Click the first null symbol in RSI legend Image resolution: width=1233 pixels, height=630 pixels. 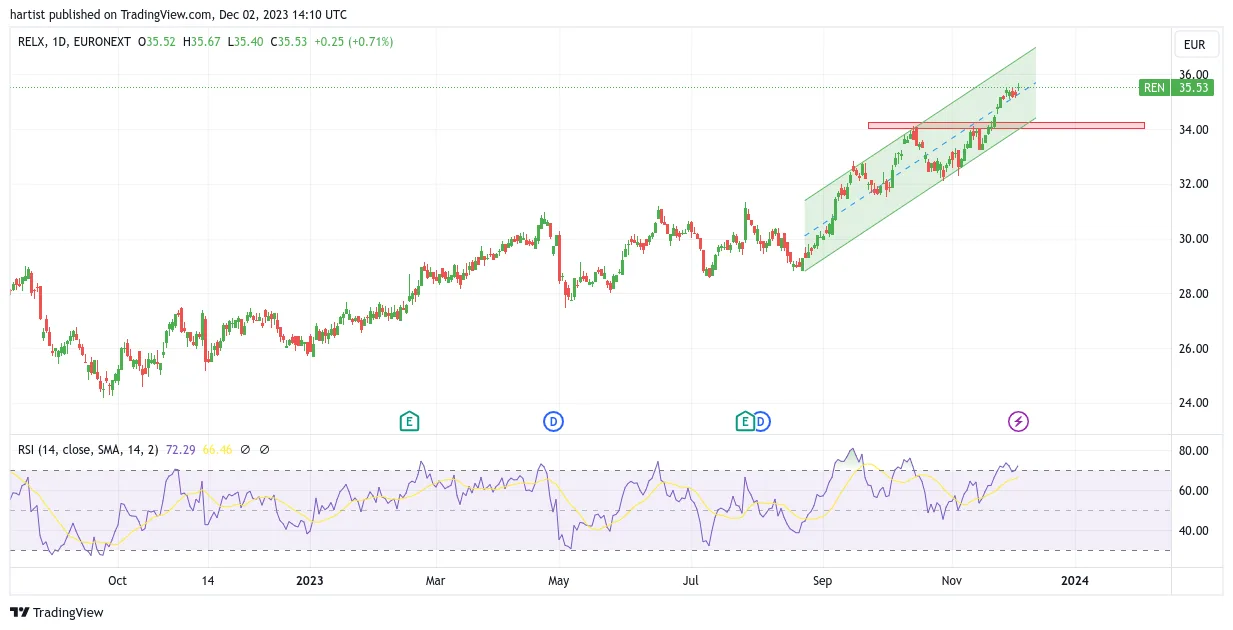point(246,450)
